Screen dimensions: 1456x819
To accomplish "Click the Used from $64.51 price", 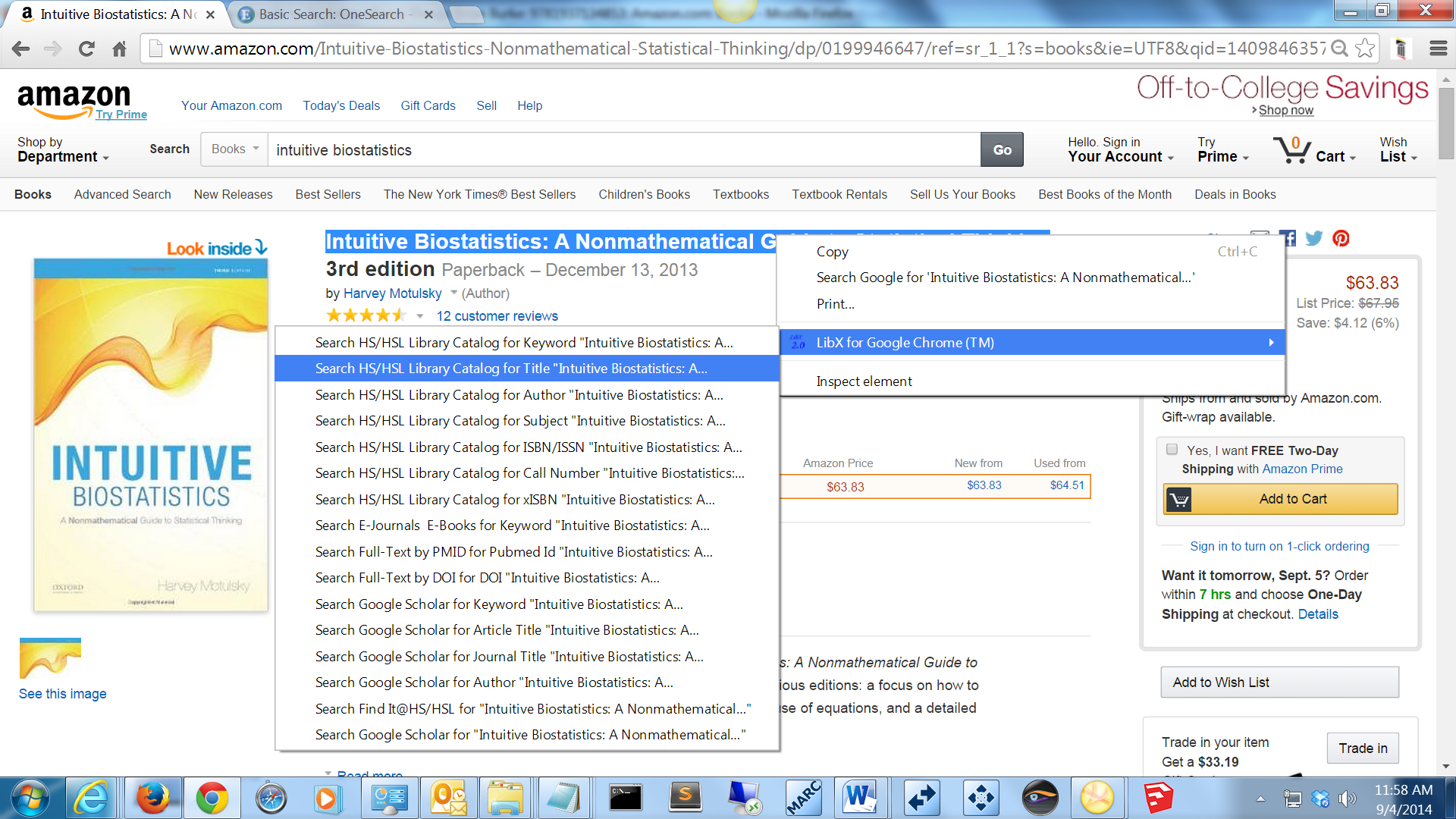I will pos(1066,485).
